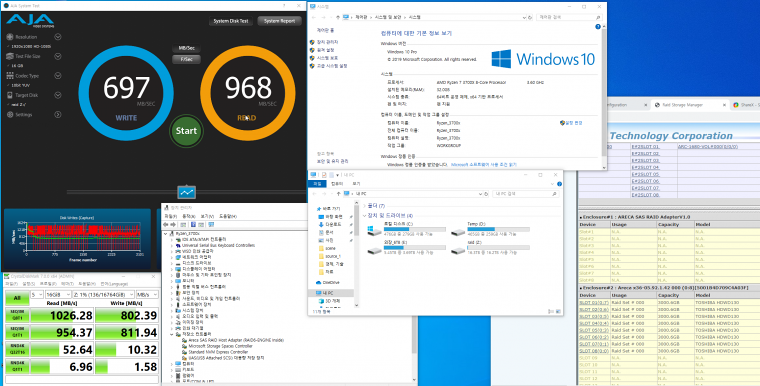Toggle F/Sec units in AJA
The image size is (760, 386).
(x=187, y=59)
